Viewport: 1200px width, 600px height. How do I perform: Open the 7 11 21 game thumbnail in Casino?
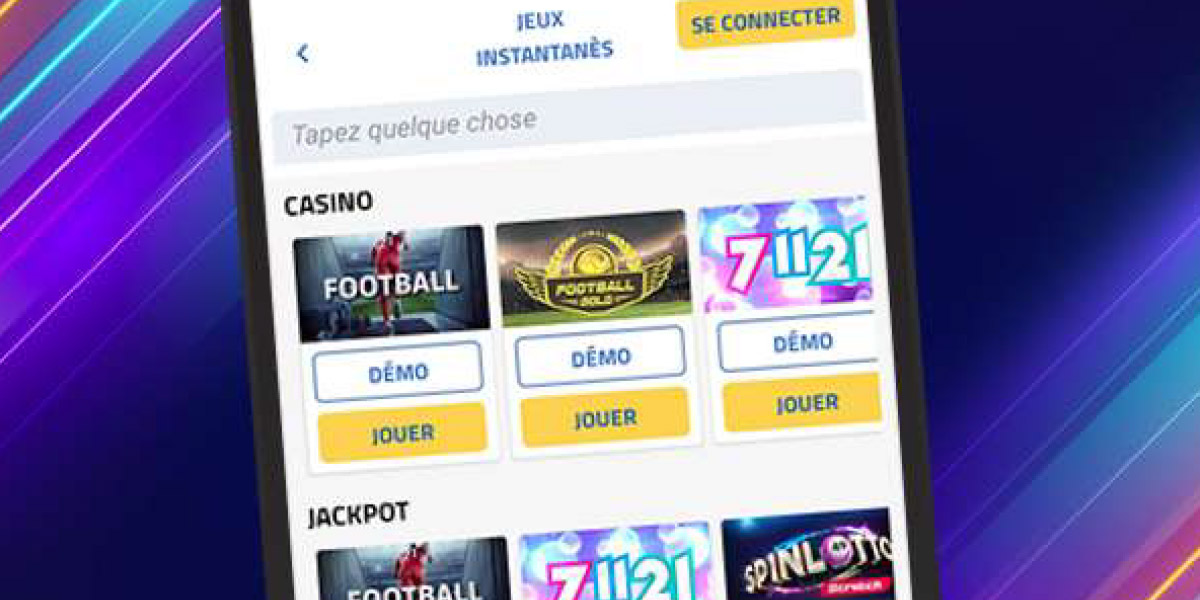point(785,254)
